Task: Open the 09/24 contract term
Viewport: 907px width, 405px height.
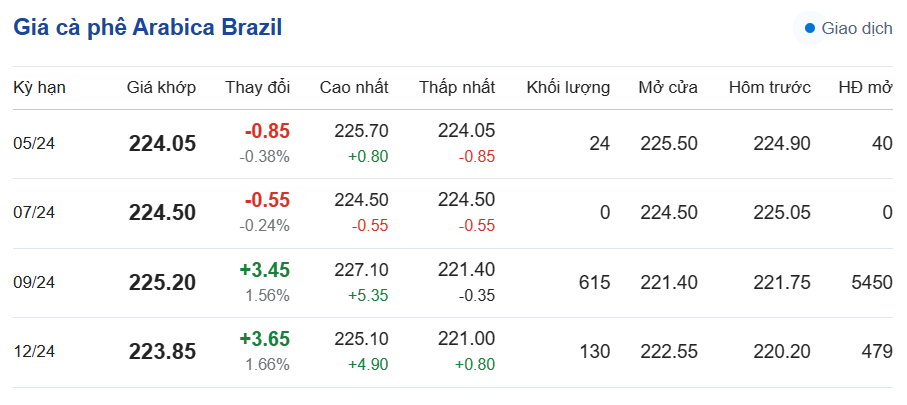Action: 34,282
